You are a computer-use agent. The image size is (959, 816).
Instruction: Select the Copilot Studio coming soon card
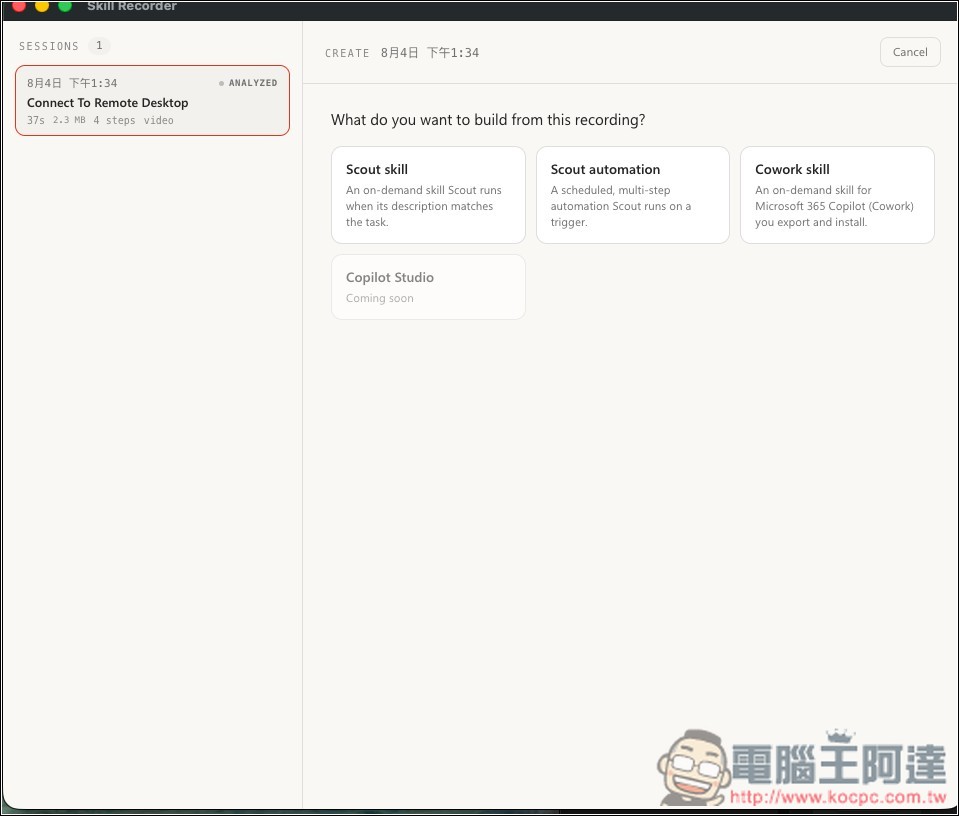(x=428, y=287)
